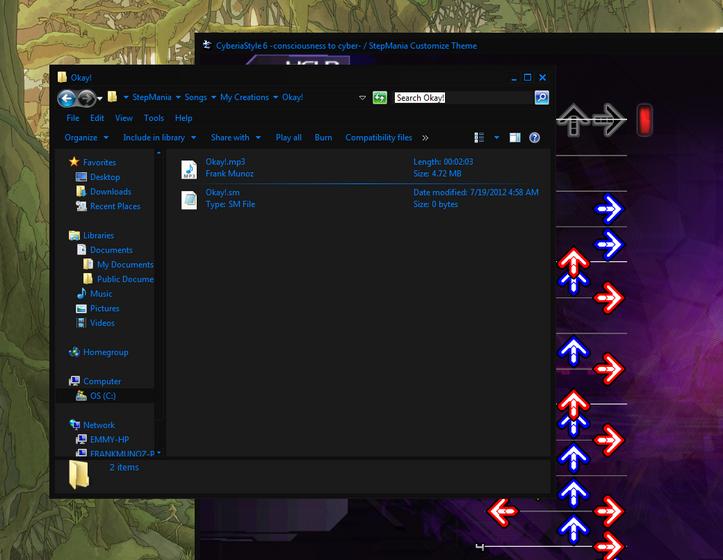
Task: Select Network in navigation pane
Action: [x=99, y=425]
